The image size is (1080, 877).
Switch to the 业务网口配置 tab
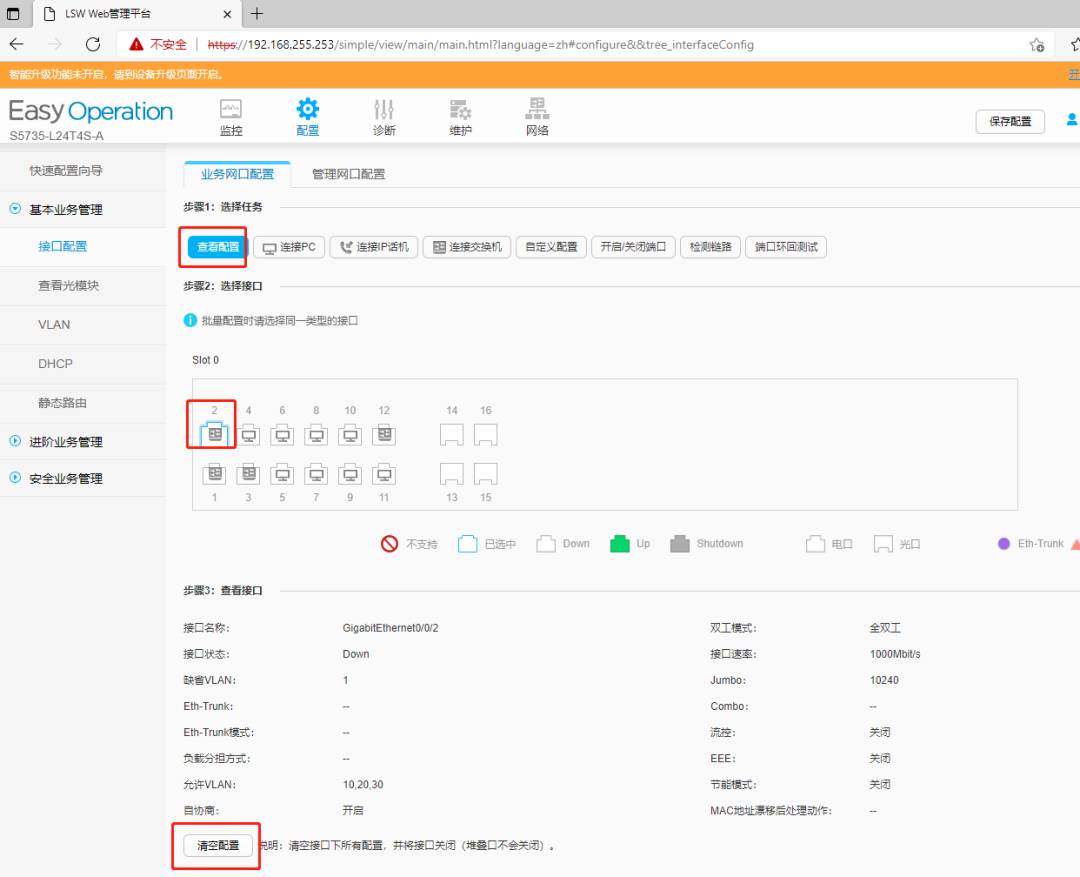pos(237,174)
